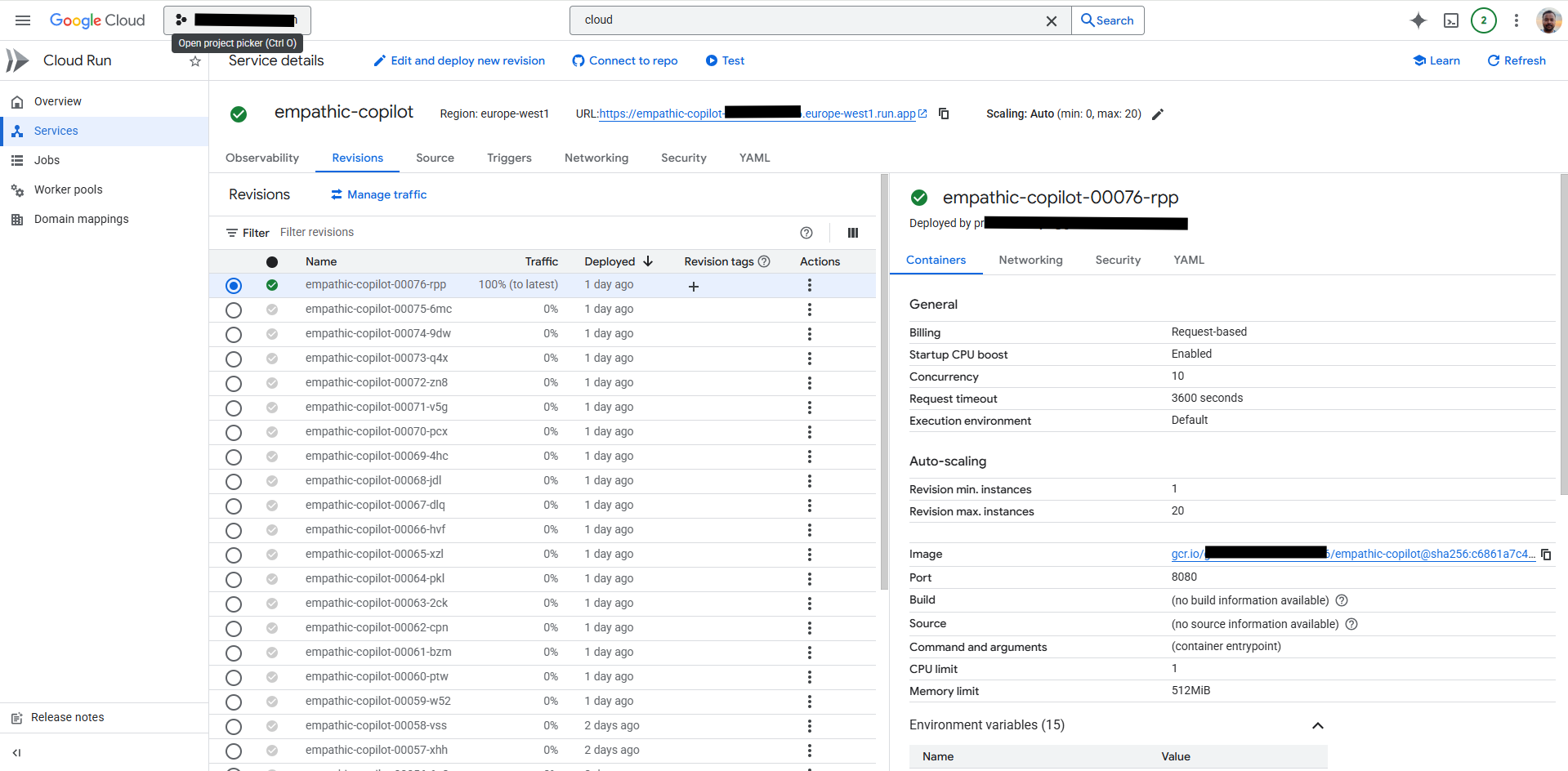The width and height of the screenshot is (1568, 771).
Task: Sort by Deployed column arrow
Action: click(648, 261)
